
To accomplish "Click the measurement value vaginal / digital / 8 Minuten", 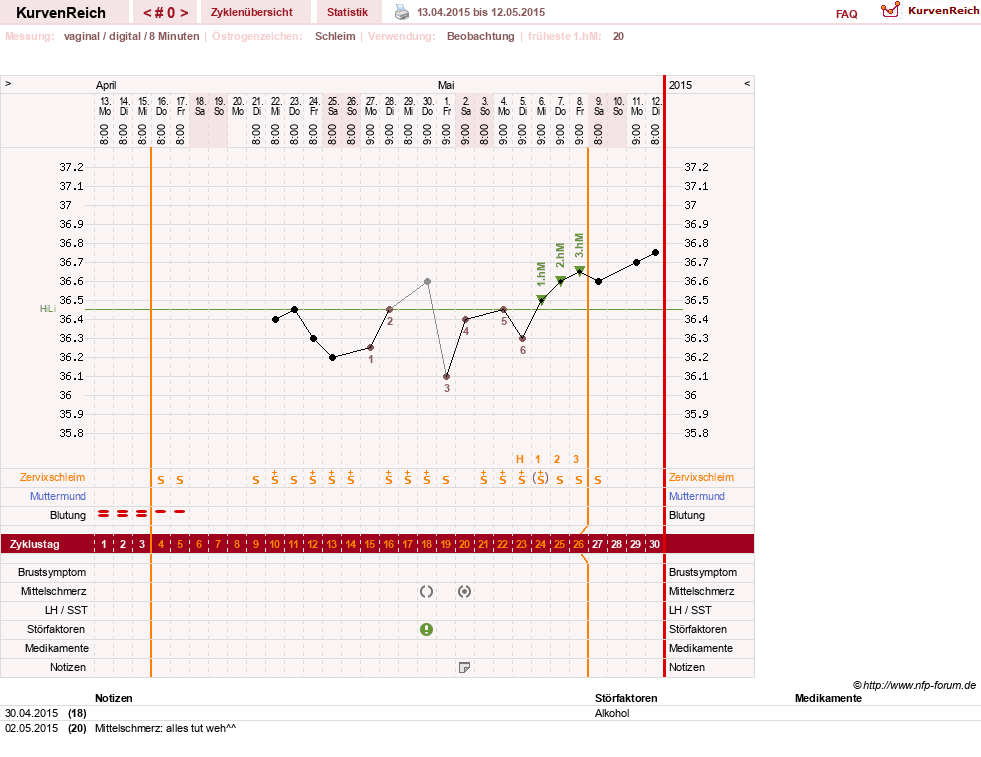I will (x=131, y=36).
